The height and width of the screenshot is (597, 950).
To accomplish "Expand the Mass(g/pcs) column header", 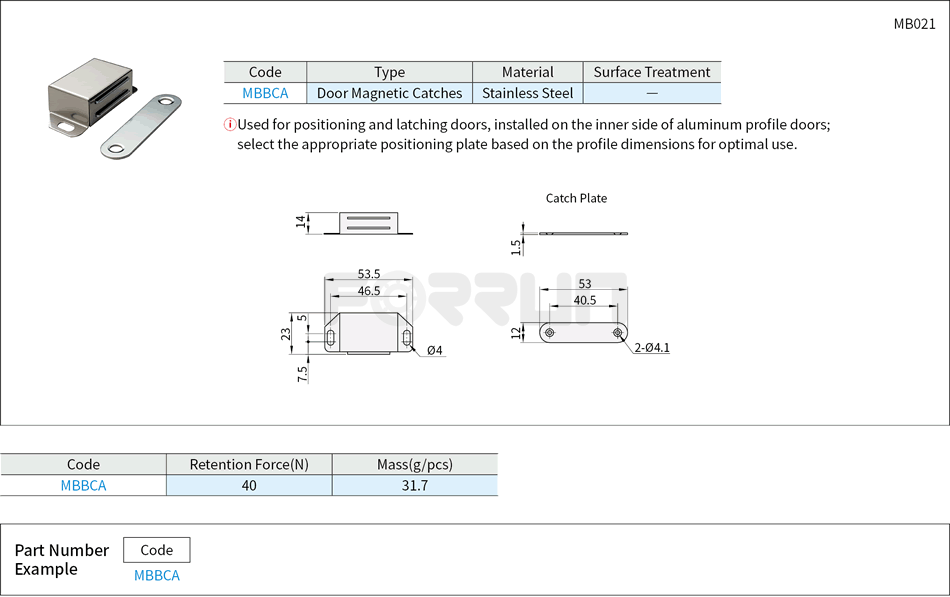I will [x=415, y=464].
